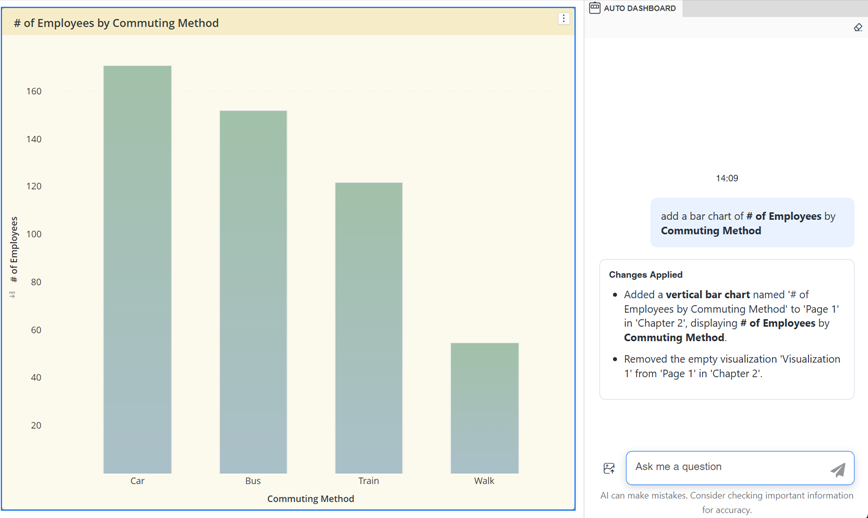Click the user message bubble in chat
This screenshot has height=518, width=868.
coord(752,223)
